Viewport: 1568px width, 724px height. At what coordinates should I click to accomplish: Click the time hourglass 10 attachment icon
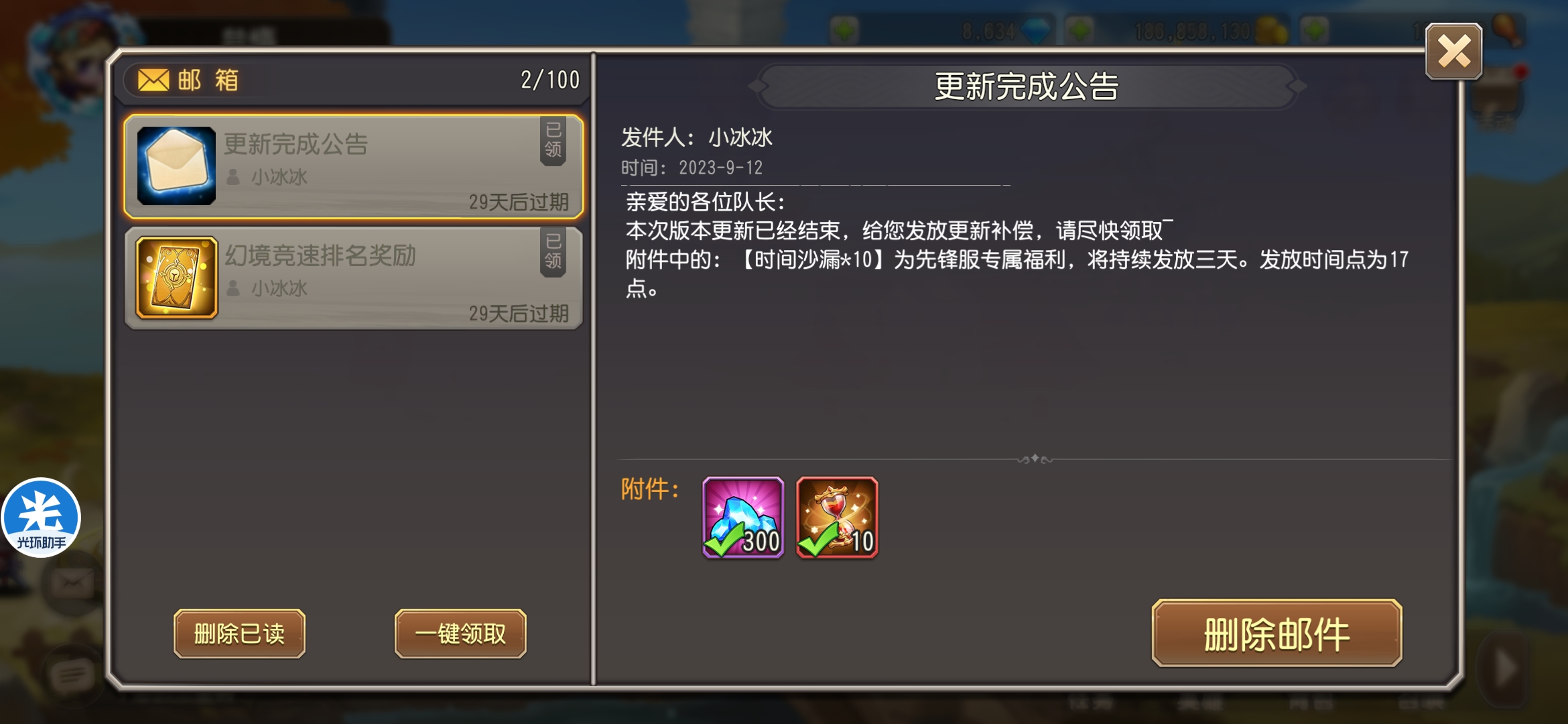click(x=837, y=517)
